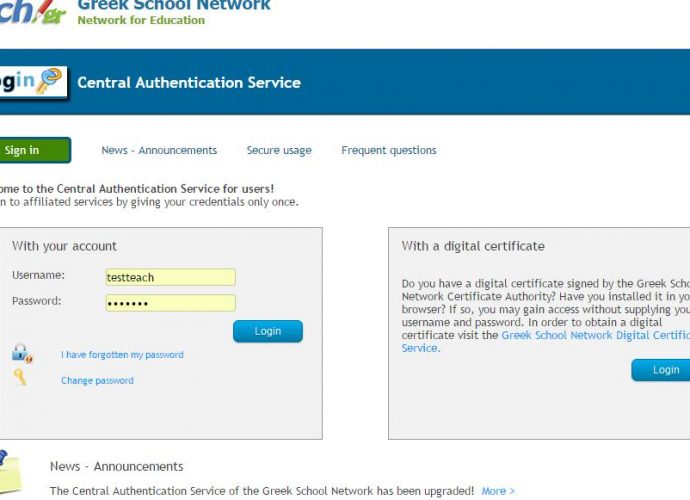Click the News - Announcements section heading

pyautogui.click(x=117, y=466)
